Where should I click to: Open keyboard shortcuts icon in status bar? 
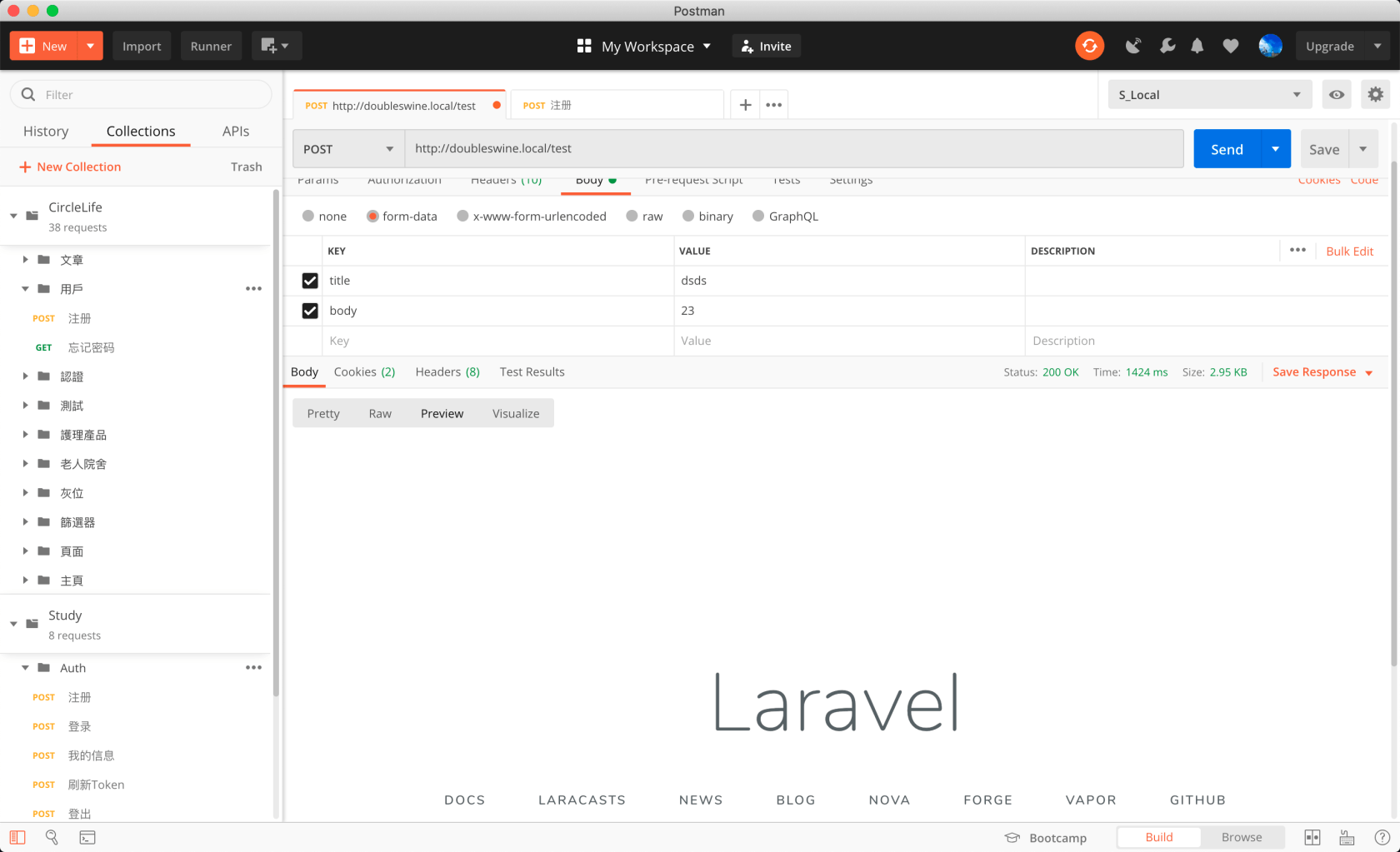point(1347,837)
